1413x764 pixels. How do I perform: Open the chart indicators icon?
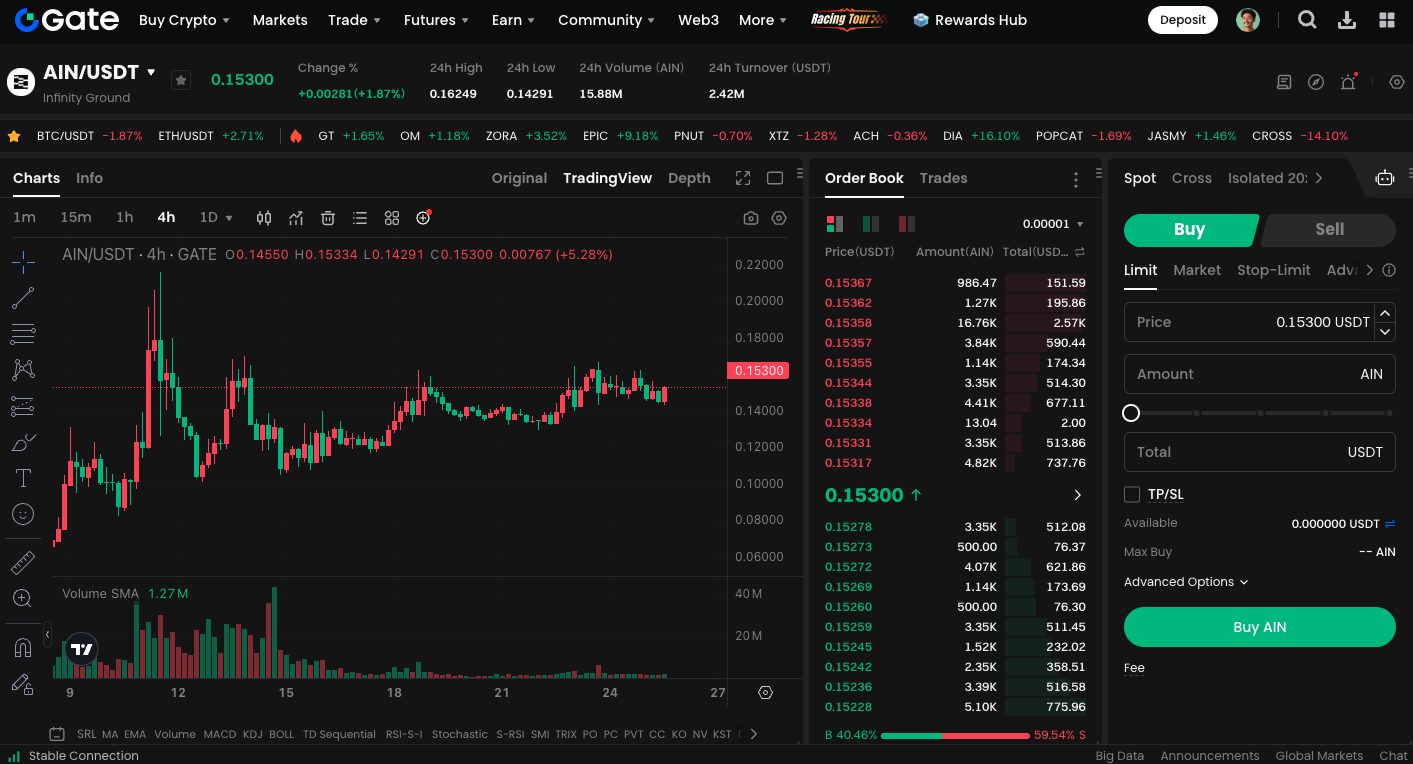pos(296,218)
